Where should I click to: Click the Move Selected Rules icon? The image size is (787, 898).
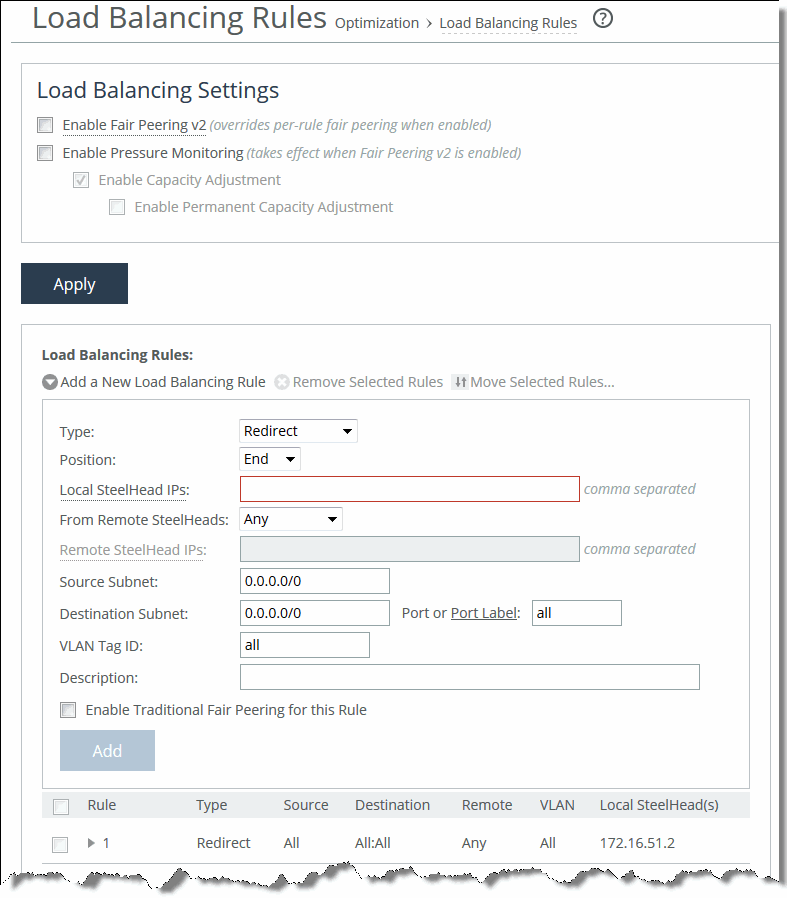(460, 382)
